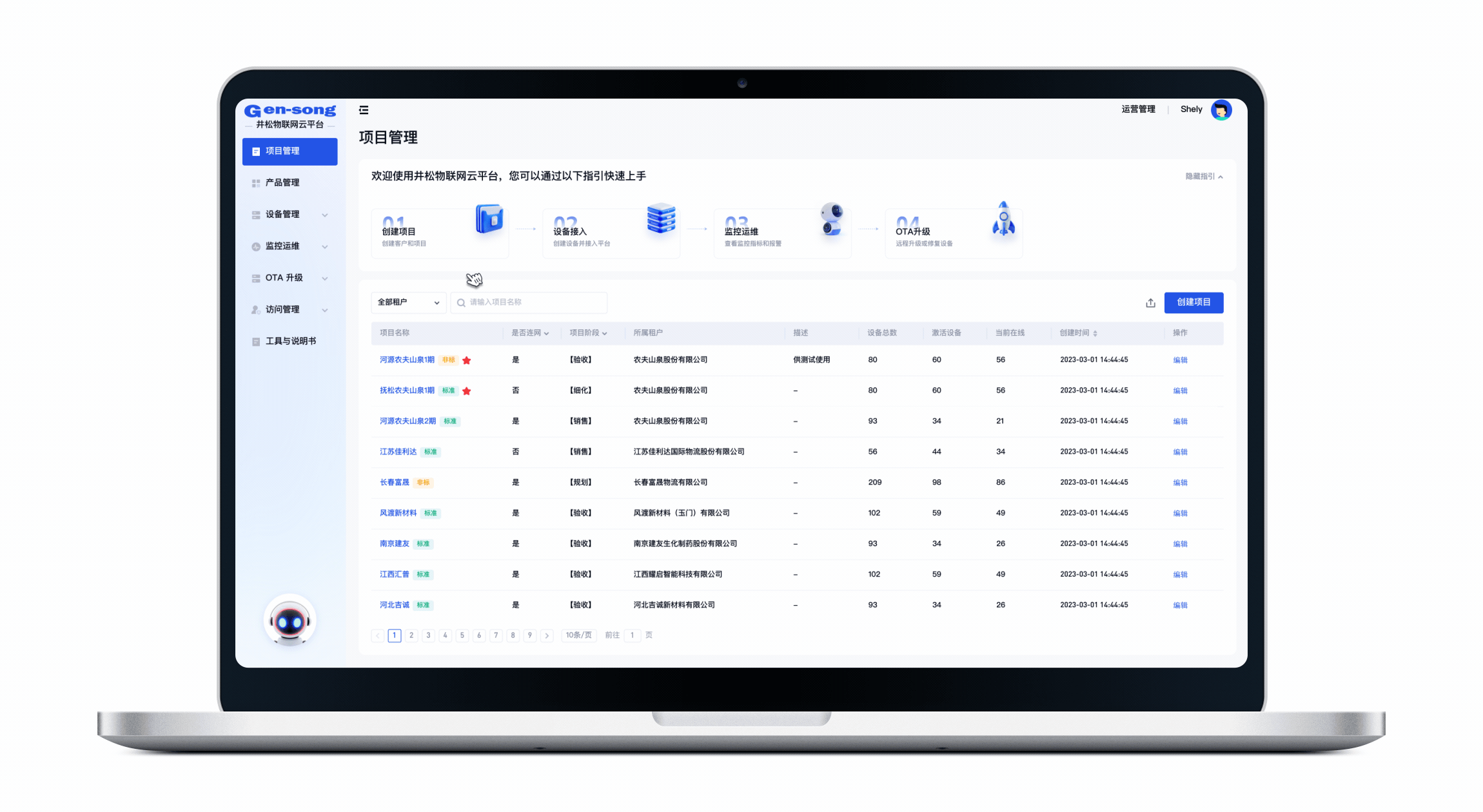The image size is (1483, 812).
Task: Collapse the guide via 隐藏指引
Action: (1204, 177)
